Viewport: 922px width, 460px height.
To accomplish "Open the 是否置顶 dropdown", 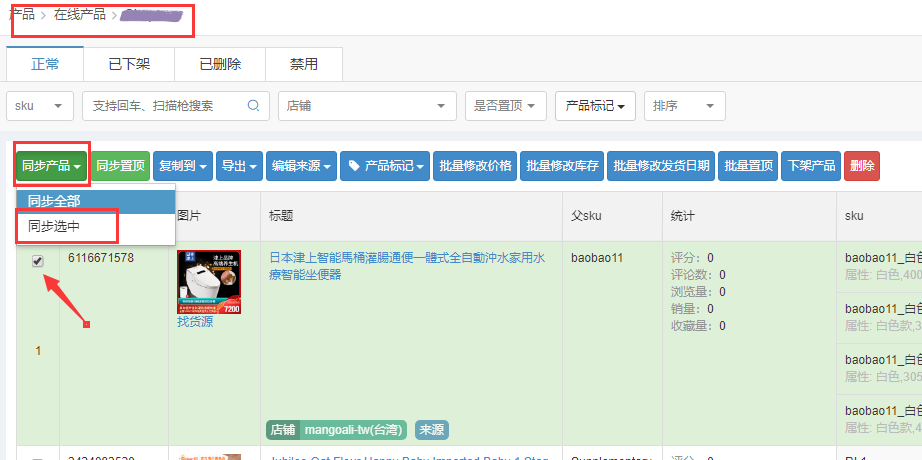I will (505, 105).
